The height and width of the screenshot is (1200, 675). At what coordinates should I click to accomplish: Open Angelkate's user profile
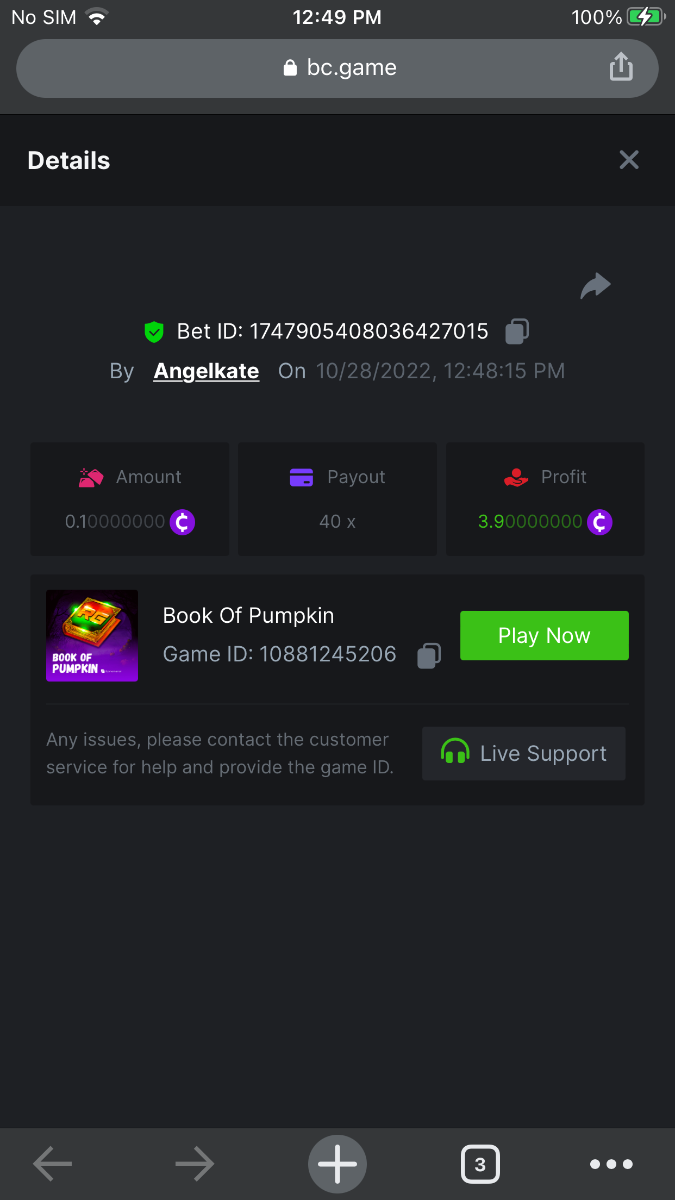[x=206, y=371]
